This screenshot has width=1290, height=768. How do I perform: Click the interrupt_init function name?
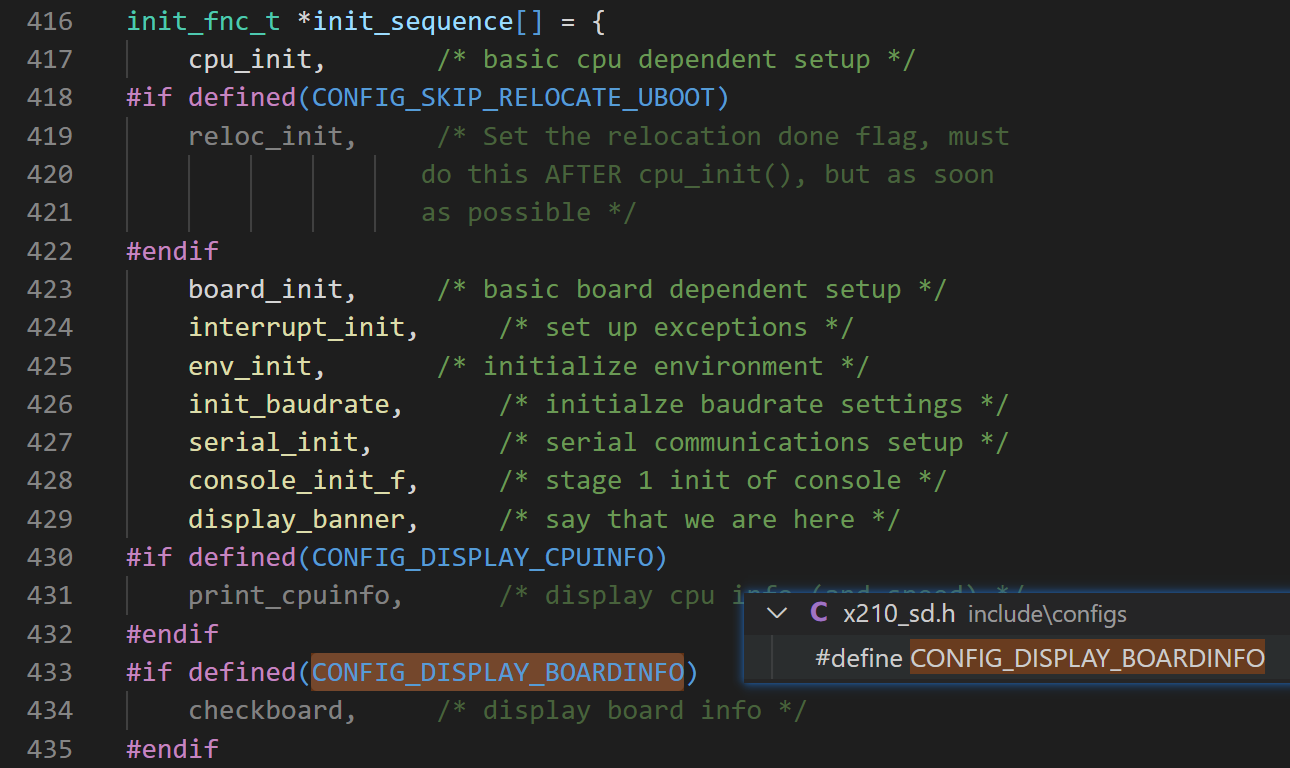(296, 327)
